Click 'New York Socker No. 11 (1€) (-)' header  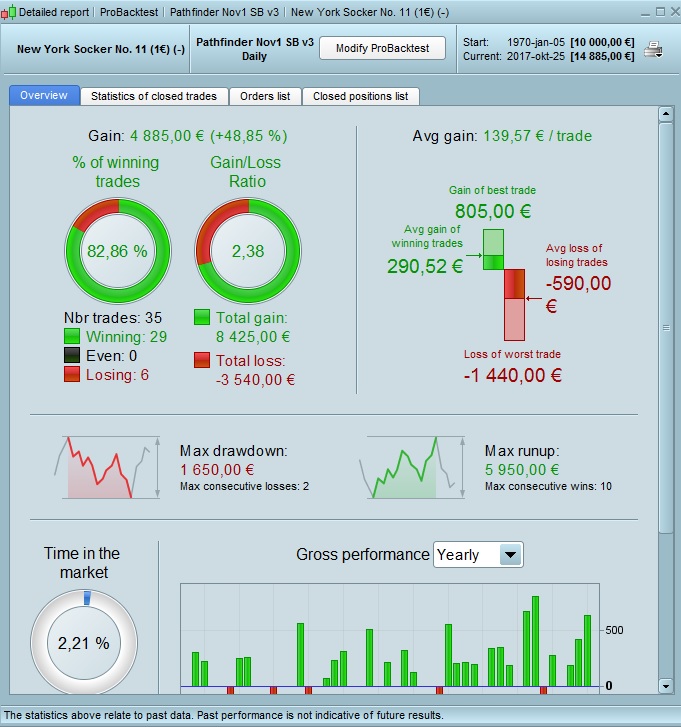[101, 49]
